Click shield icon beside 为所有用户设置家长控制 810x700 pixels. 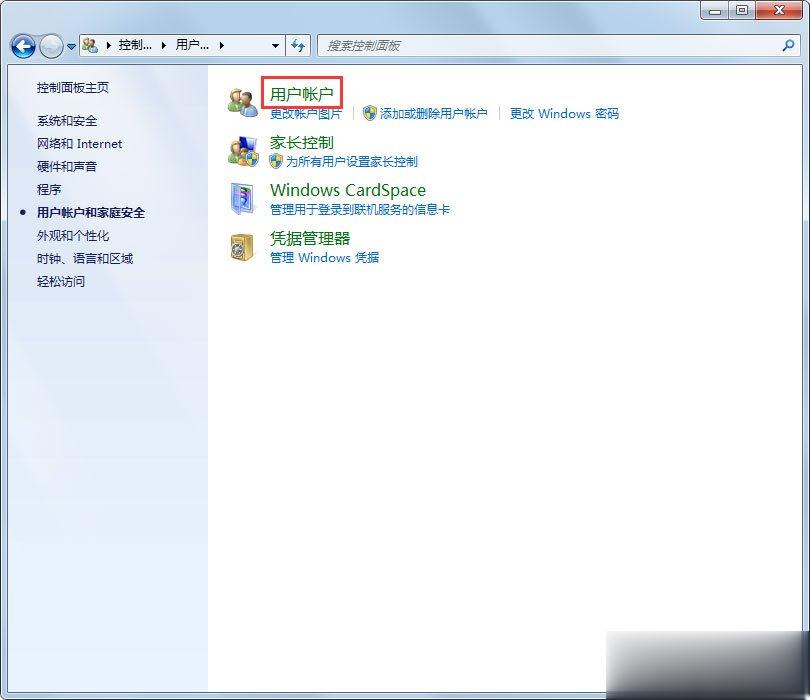(276, 161)
